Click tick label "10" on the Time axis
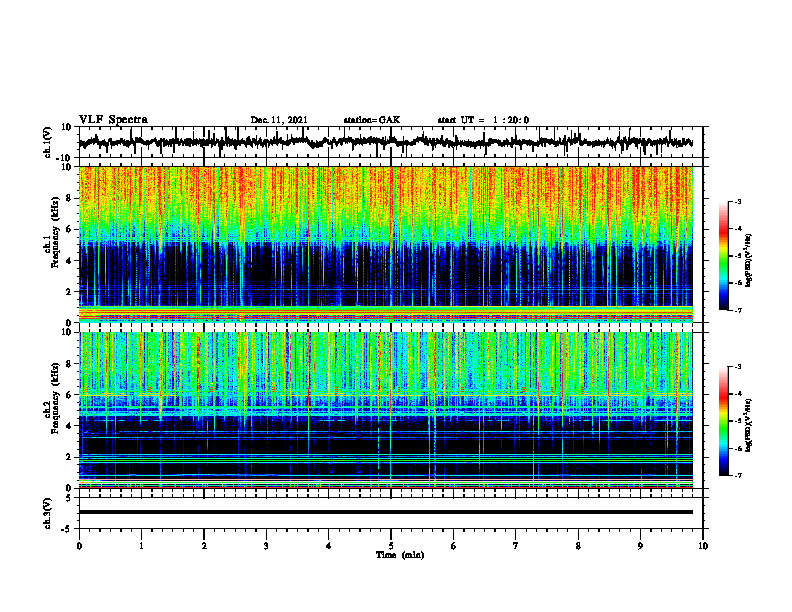This screenshot has height=612, width=792. [x=703, y=546]
